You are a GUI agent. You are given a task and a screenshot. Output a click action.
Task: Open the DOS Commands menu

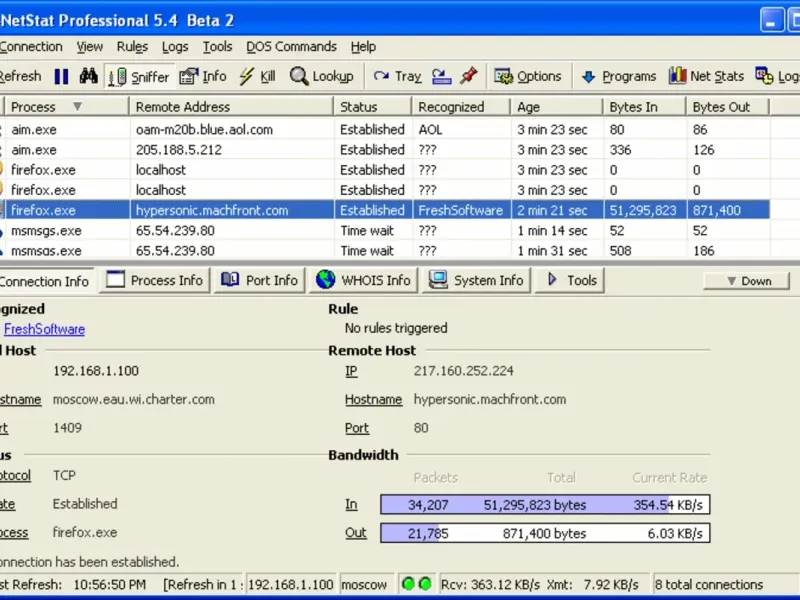(291, 47)
